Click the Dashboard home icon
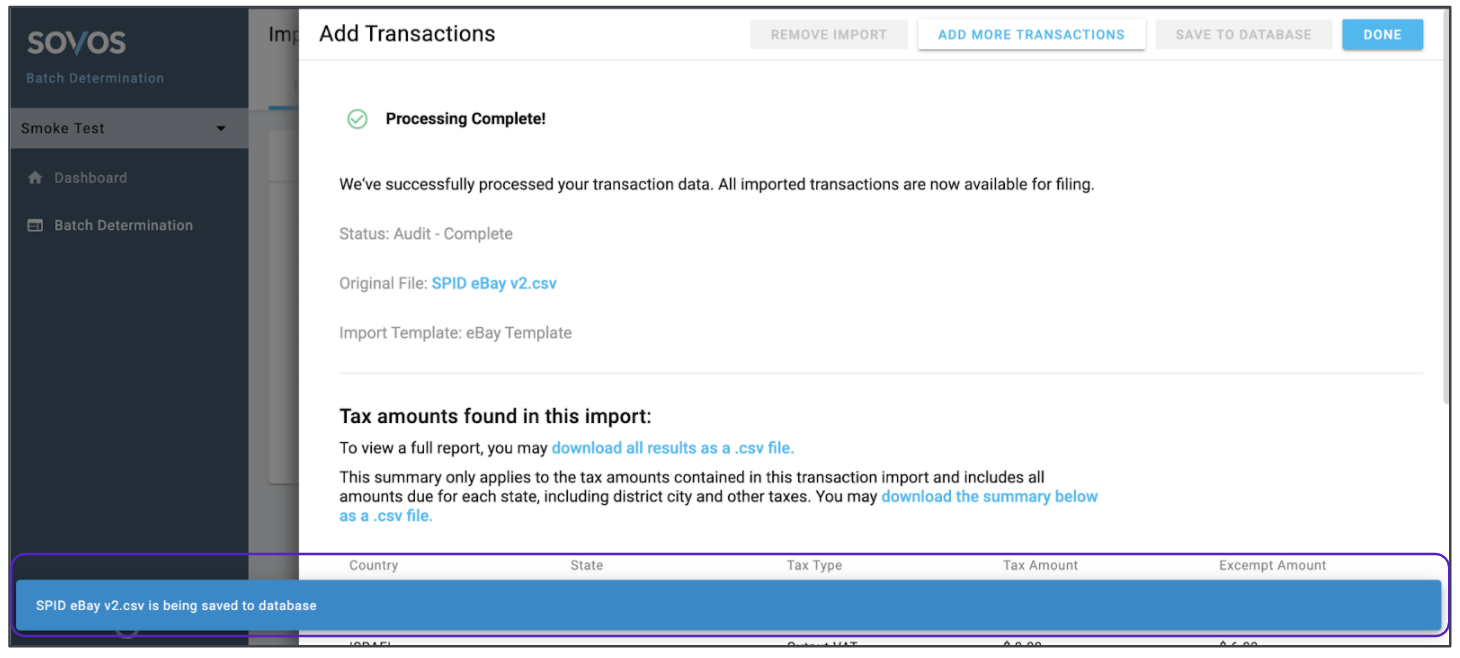 [36, 178]
